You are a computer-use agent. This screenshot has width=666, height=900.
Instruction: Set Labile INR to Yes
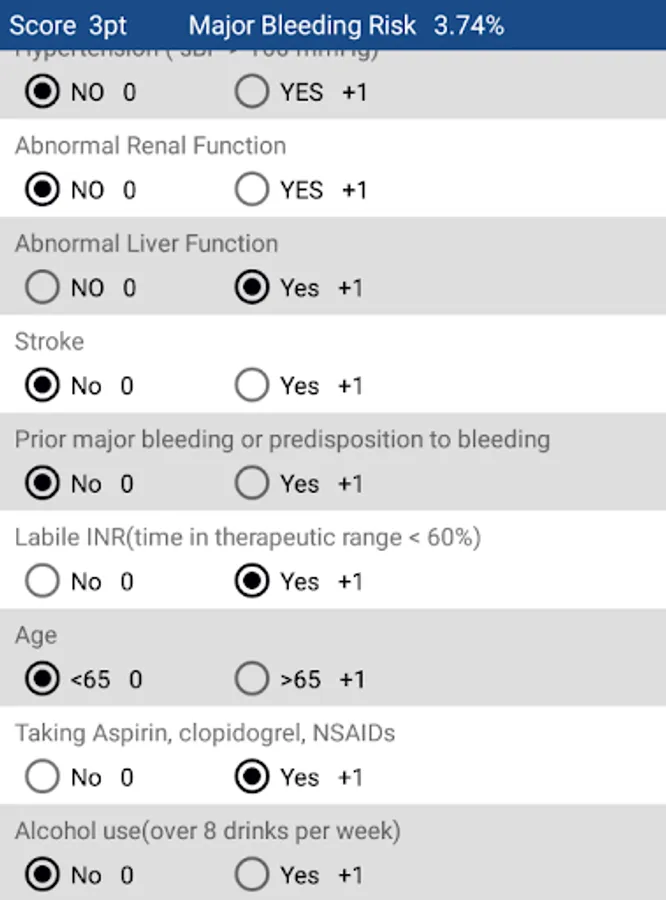click(252, 582)
